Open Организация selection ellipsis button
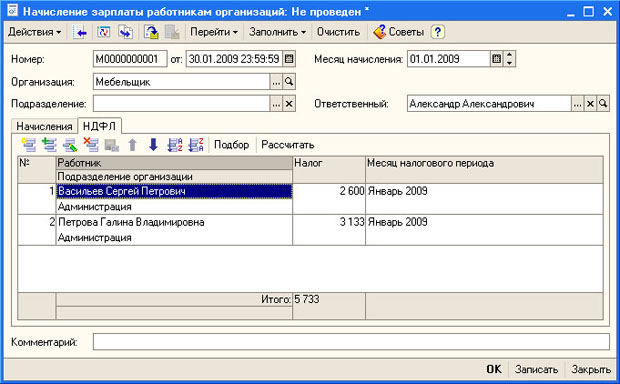The height and width of the screenshot is (384, 620). [276, 82]
